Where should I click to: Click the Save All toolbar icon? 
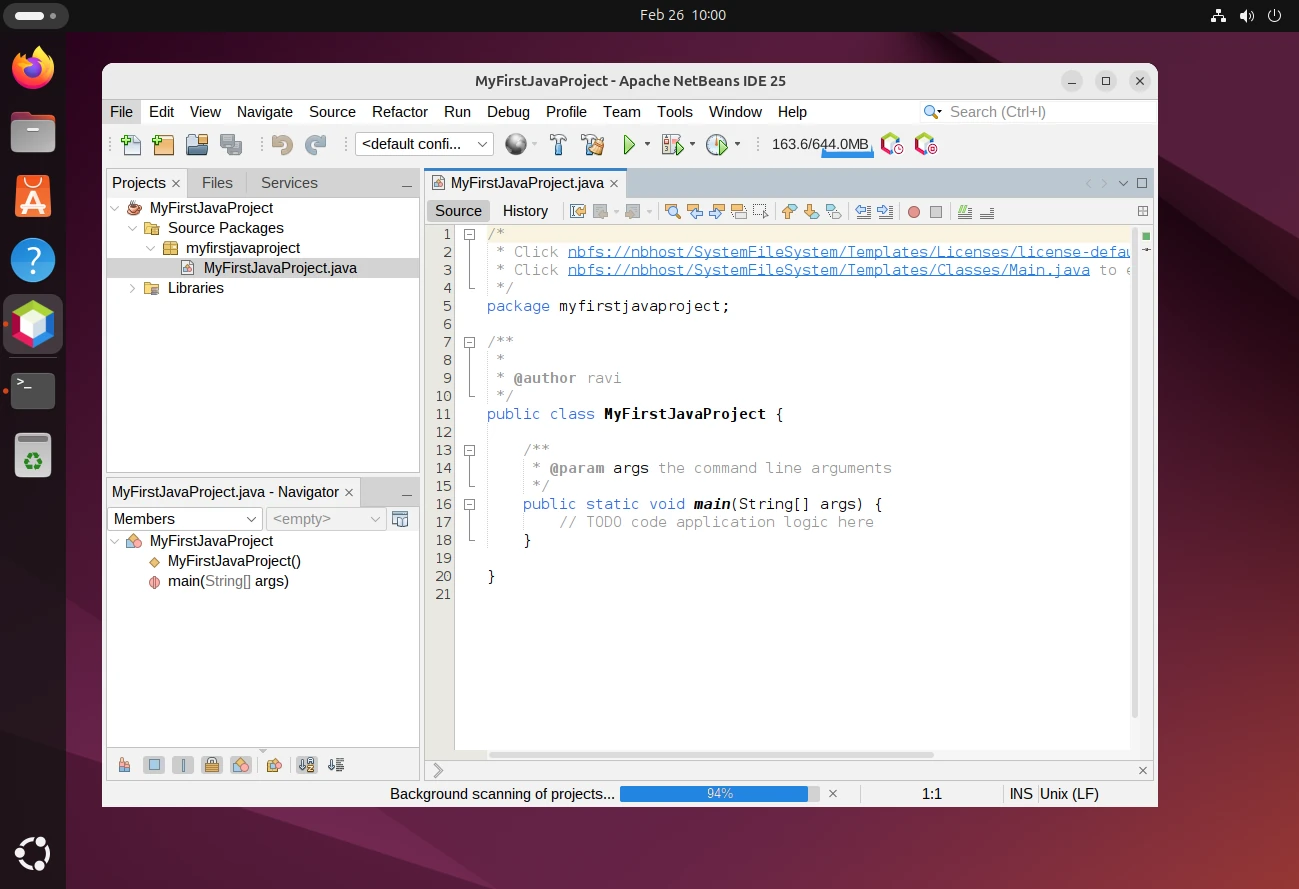click(231, 145)
